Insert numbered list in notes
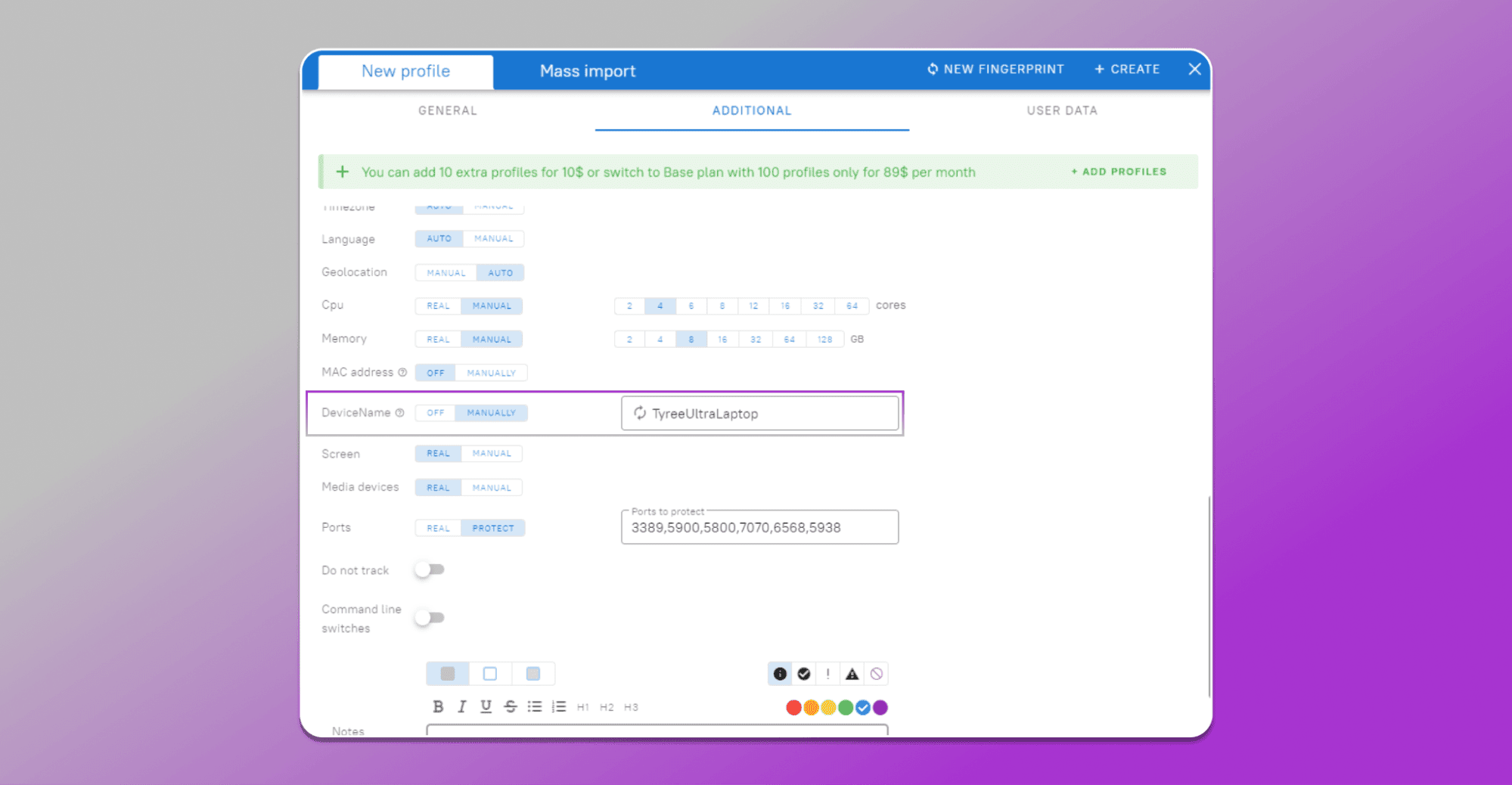Image resolution: width=1512 pixels, height=785 pixels. coord(559,706)
